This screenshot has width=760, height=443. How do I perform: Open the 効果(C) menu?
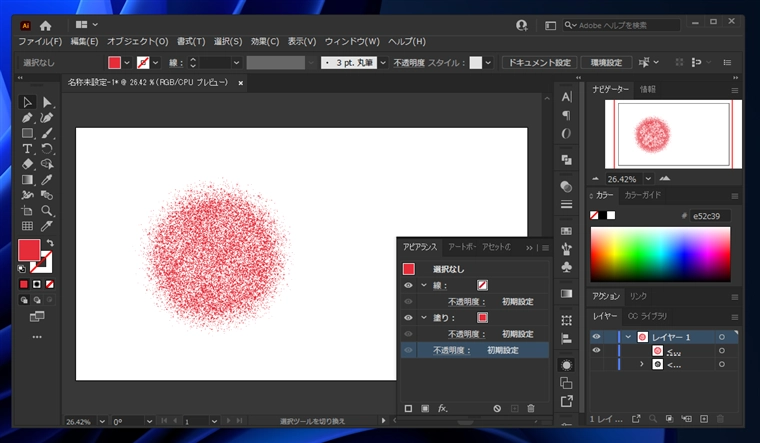(265, 42)
